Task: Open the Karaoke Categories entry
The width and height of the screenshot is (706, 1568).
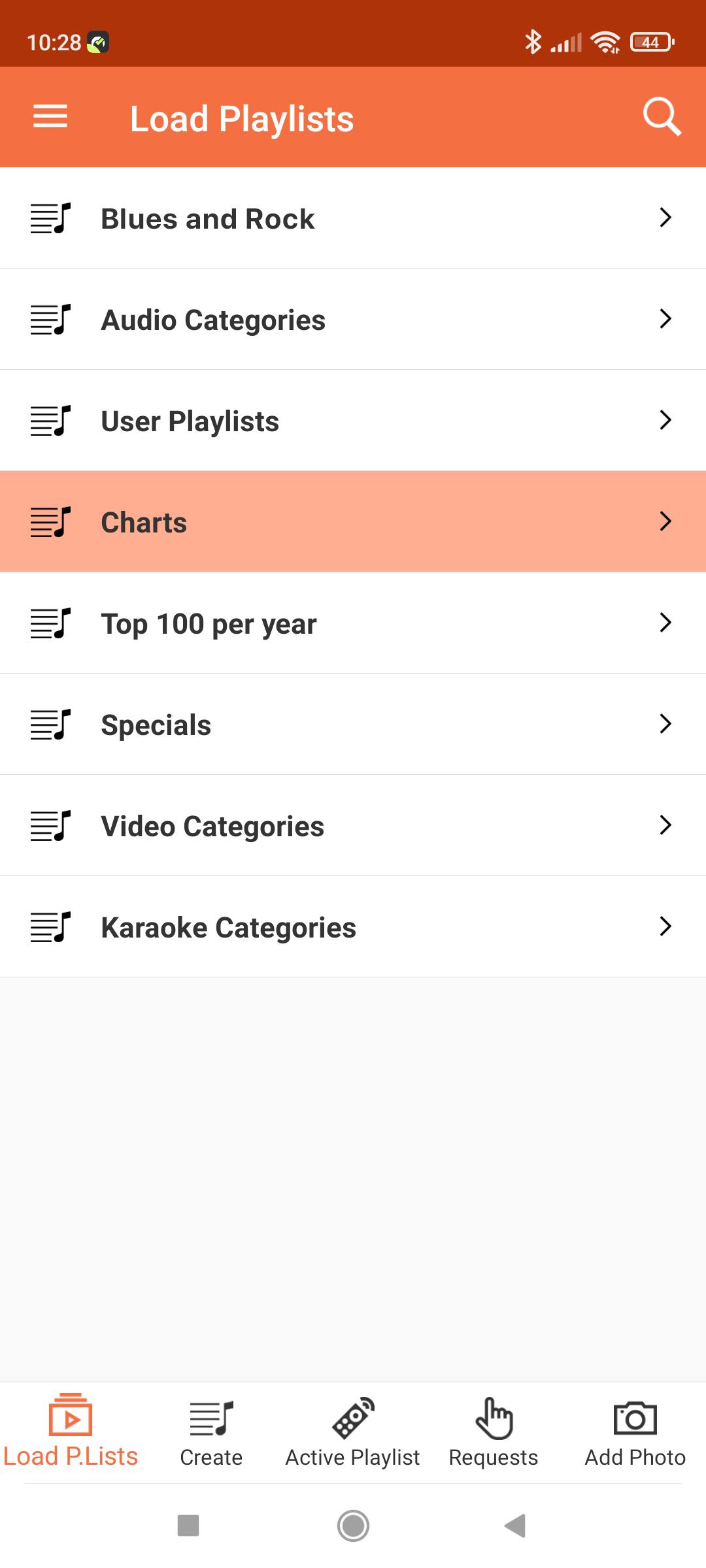Action: [353, 927]
